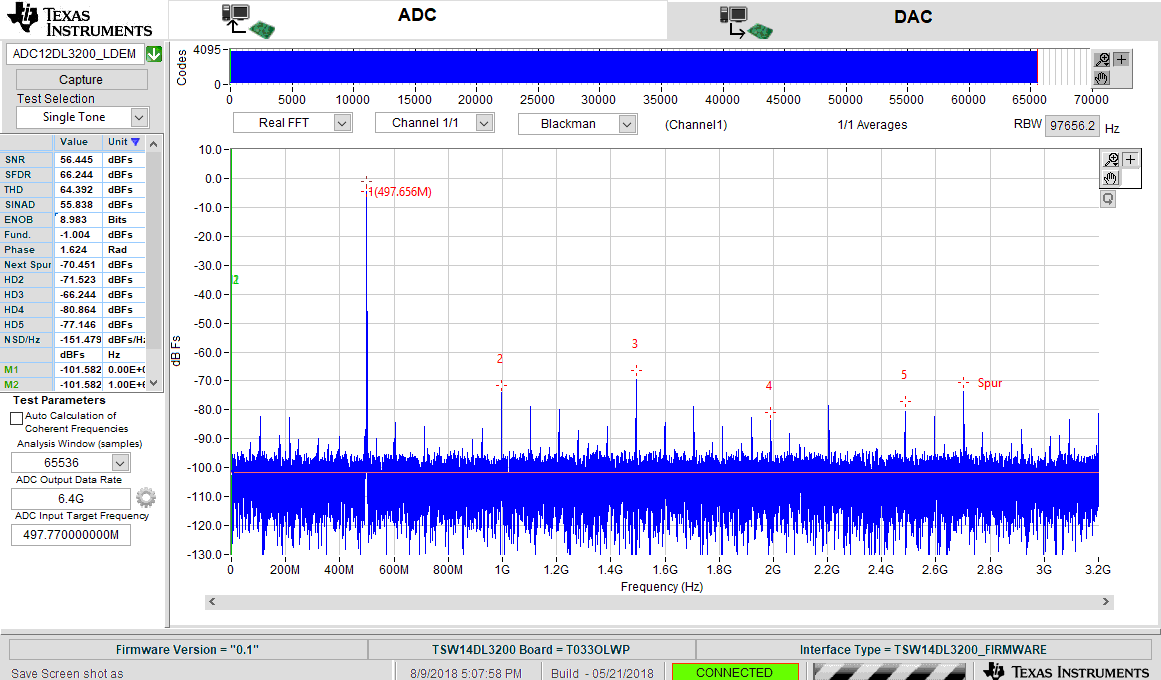Screen dimensions: 1161x680
Task: Click the zoom-to-fit plus icon on the codes plot
Action: [x=1120, y=58]
